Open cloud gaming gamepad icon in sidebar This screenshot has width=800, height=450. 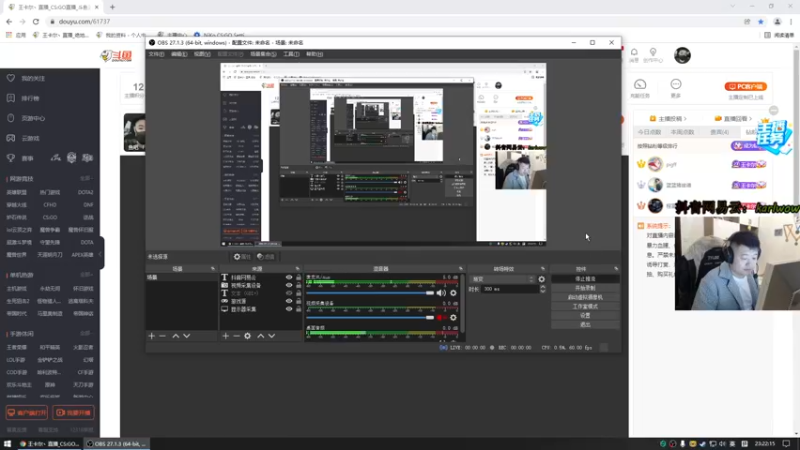[x=11, y=138]
